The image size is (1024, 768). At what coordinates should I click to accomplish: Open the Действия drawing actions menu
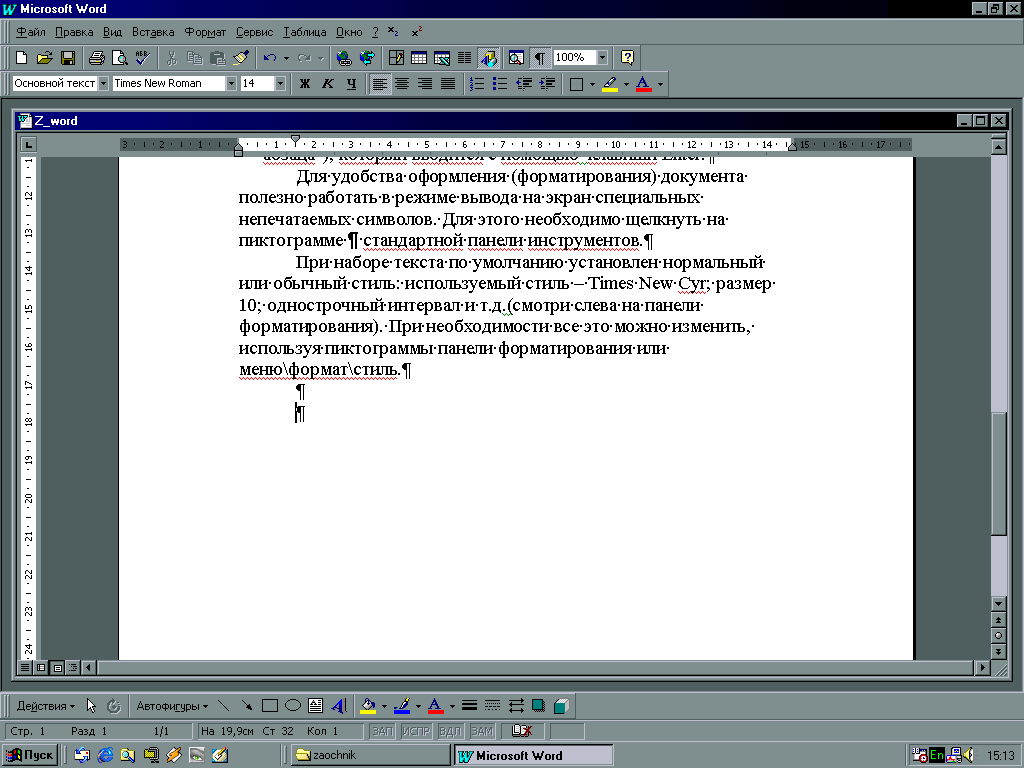tap(46, 706)
